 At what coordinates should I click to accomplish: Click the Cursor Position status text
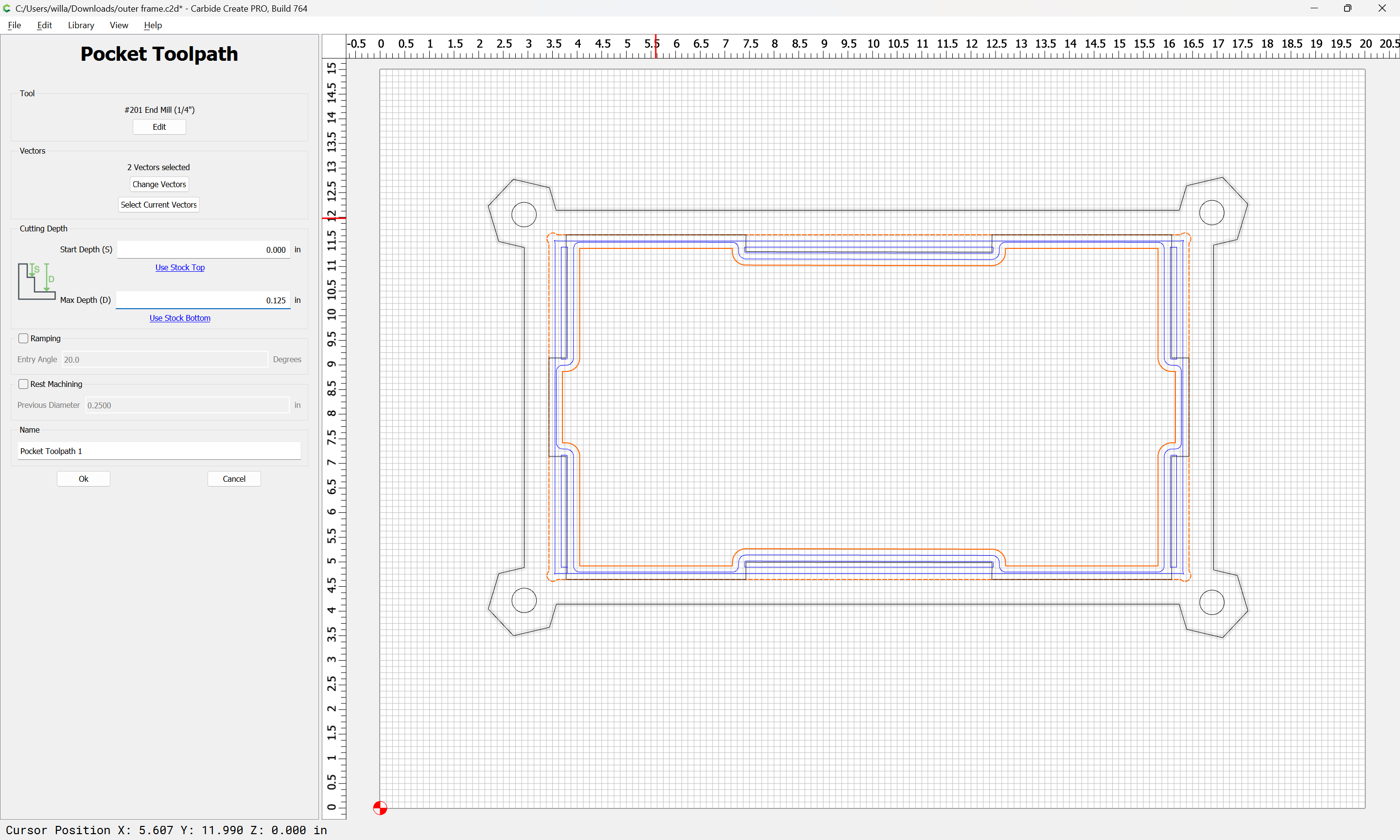coord(166,830)
